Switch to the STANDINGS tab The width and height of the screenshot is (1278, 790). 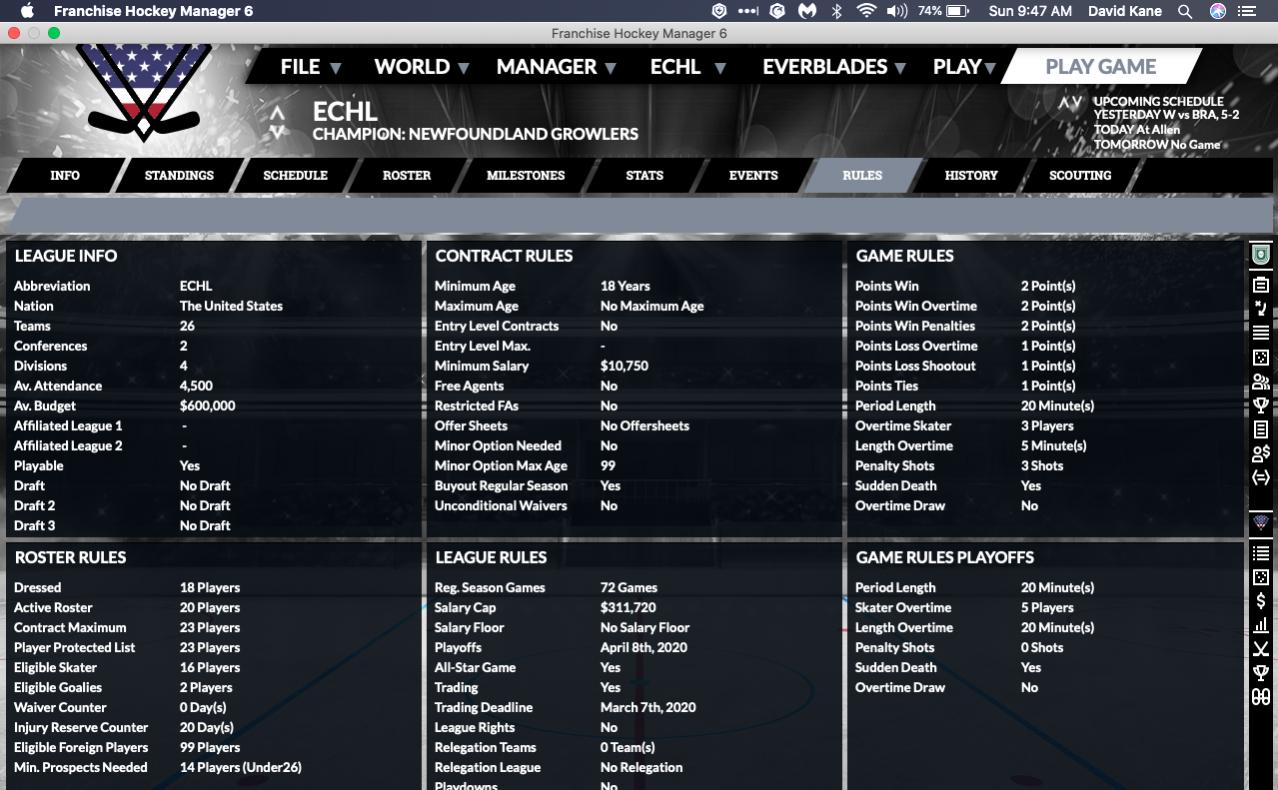(x=179, y=175)
